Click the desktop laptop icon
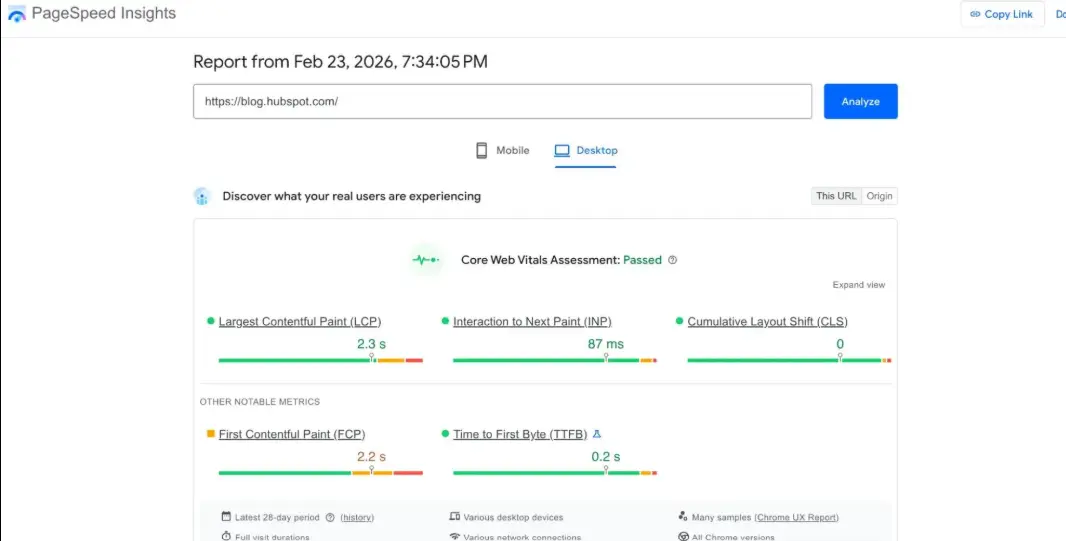Image resolution: width=1066 pixels, height=541 pixels. coord(562,150)
